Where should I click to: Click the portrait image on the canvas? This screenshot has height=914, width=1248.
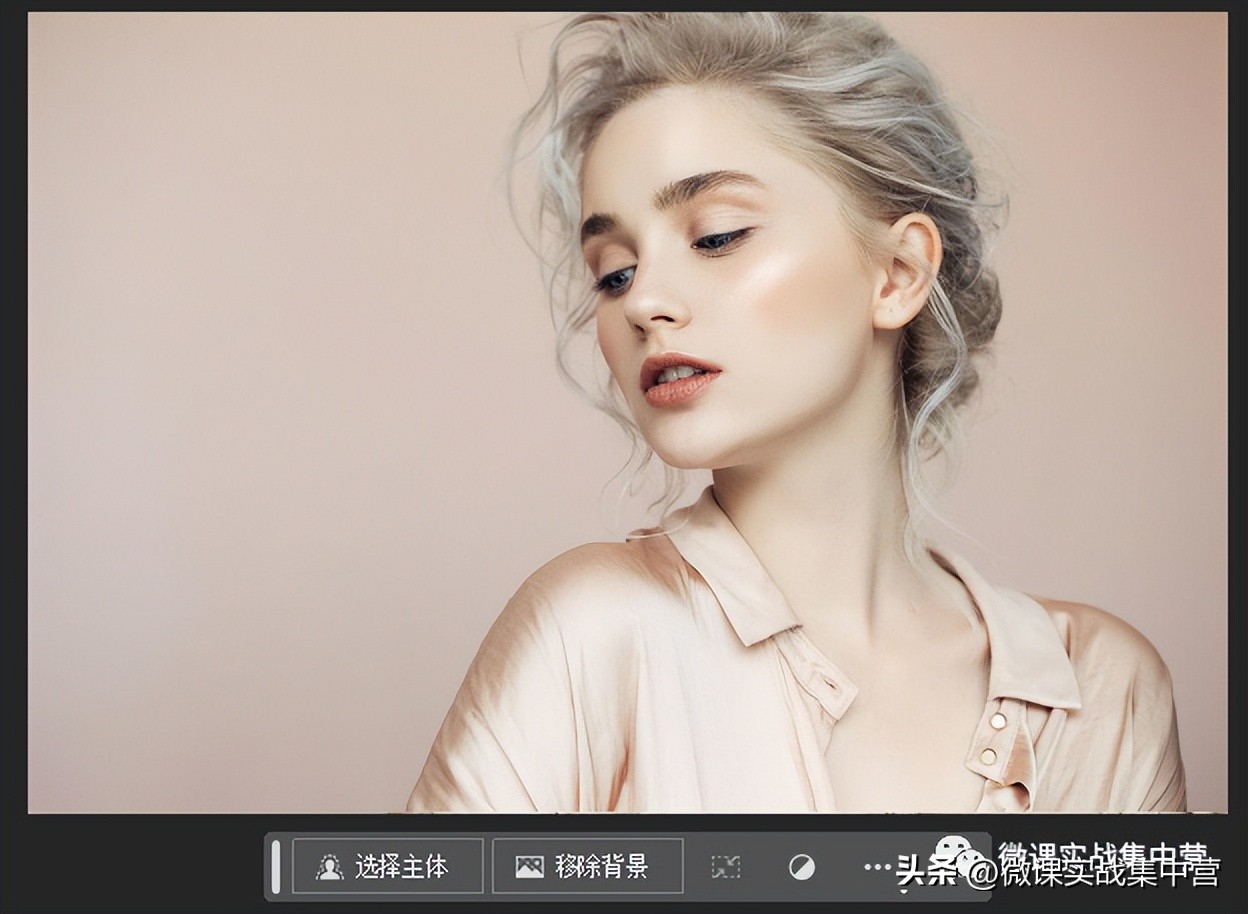pyautogui.click(x=627, y=412)
